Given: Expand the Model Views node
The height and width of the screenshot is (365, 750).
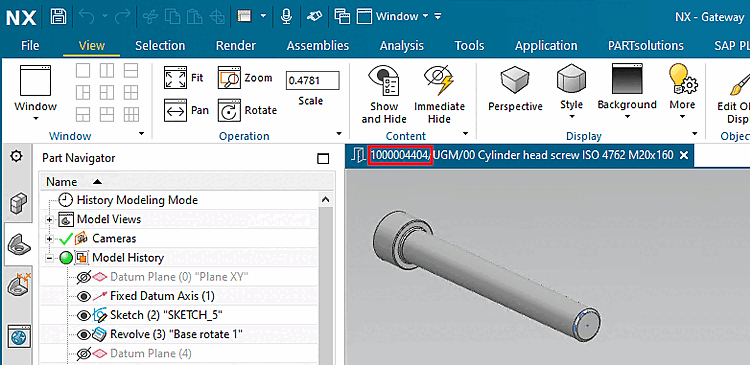Looking at the screenshot, I should (x=49, y=220).
